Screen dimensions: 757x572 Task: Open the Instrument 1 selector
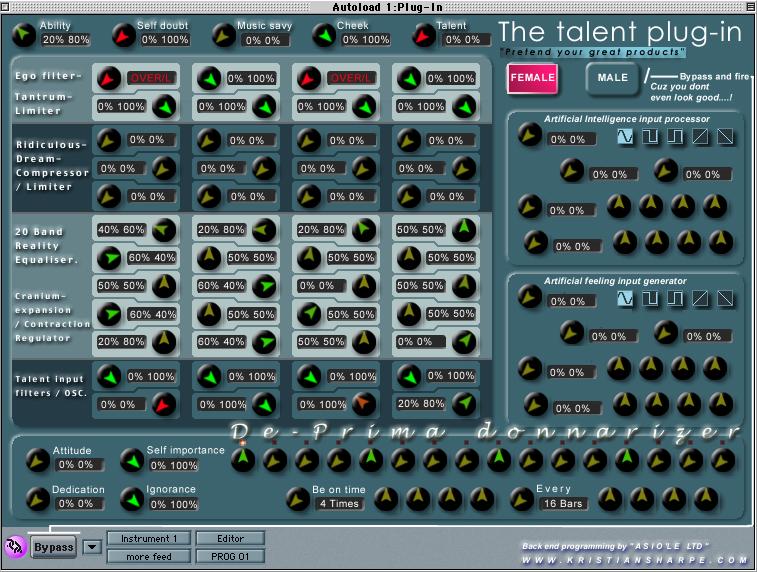coord(148,539)
